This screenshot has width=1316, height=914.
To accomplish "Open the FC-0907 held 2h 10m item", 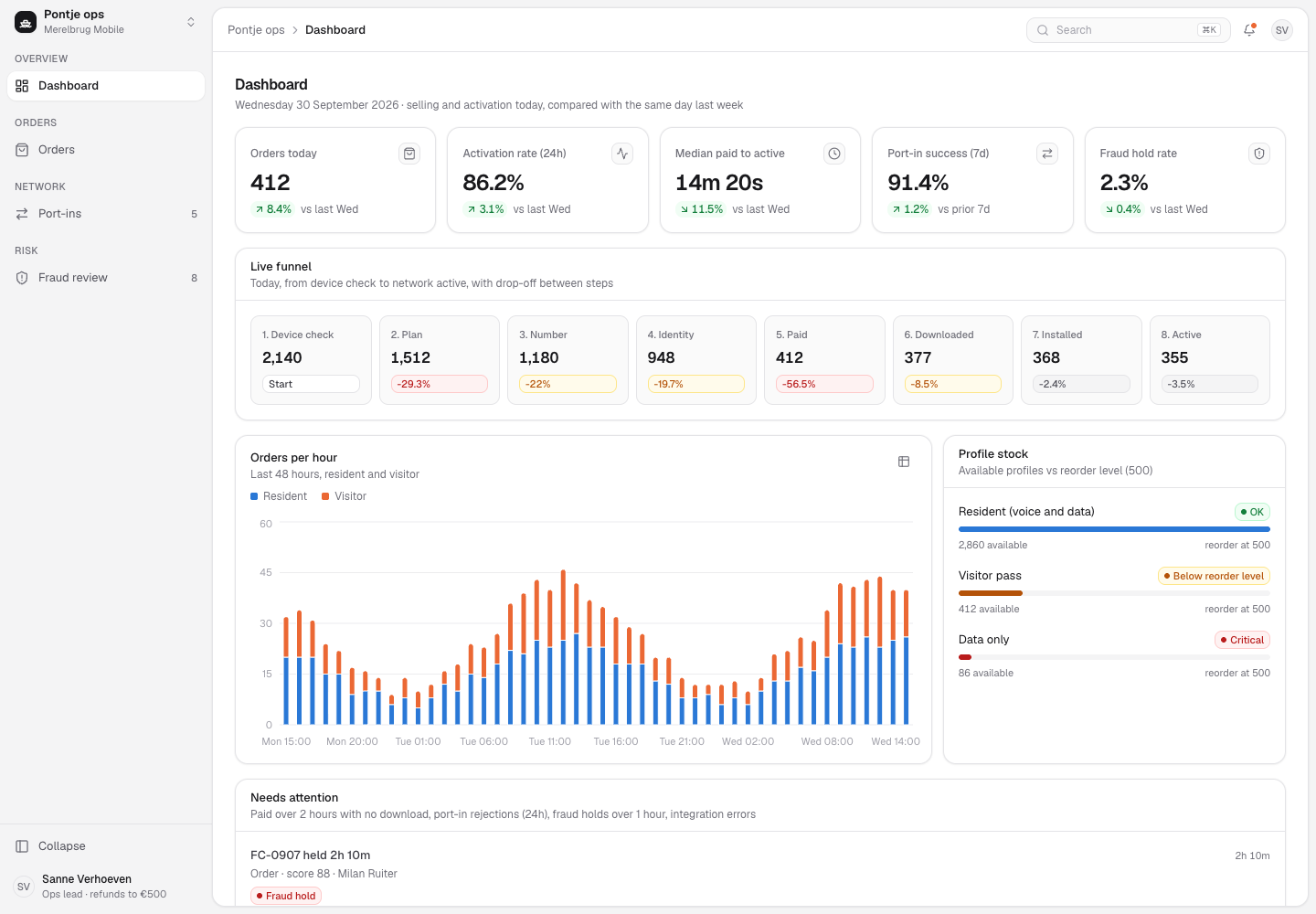I will click(760, 874).
